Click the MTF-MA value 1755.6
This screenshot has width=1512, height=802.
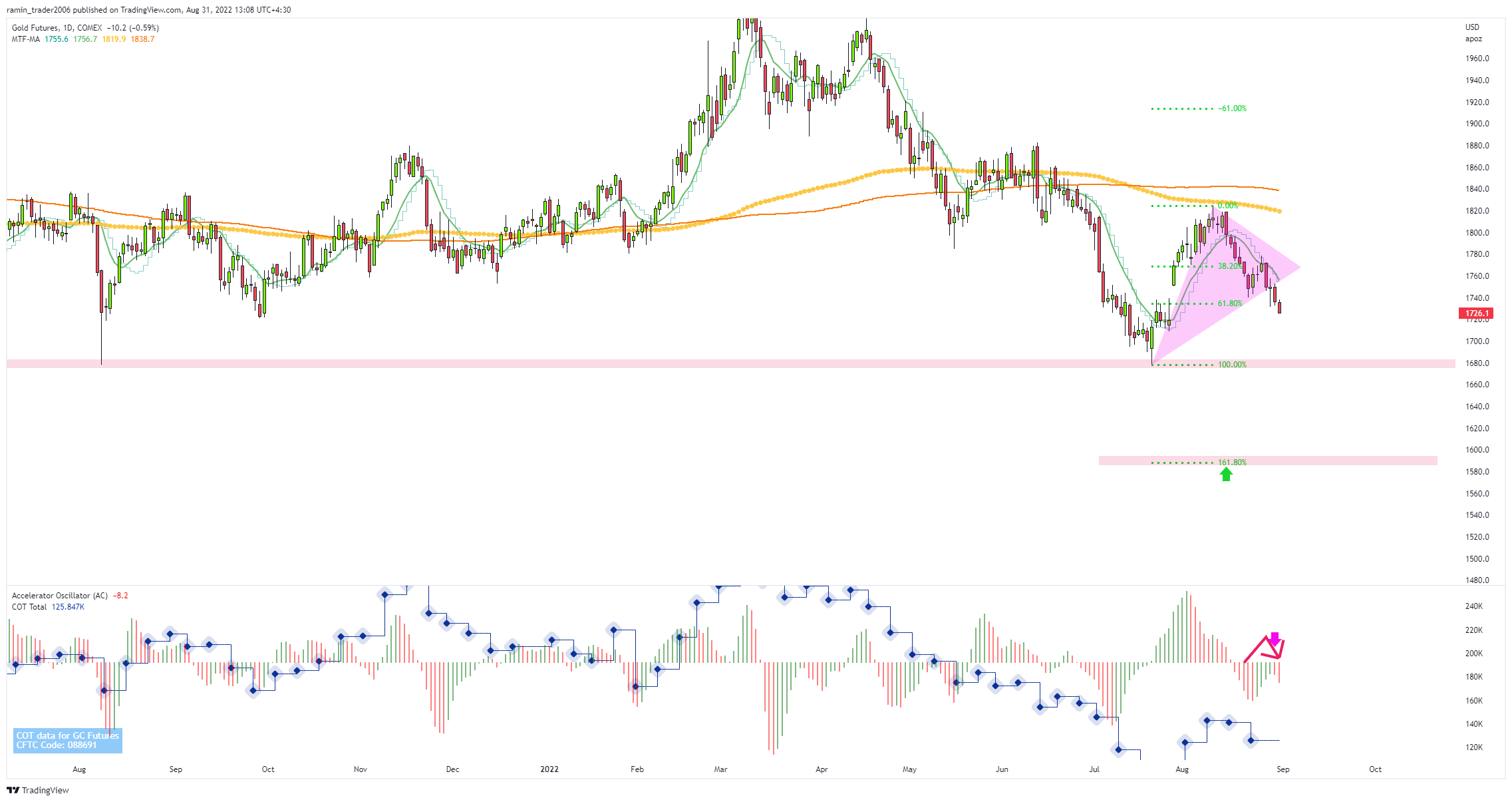pos(57,39)
